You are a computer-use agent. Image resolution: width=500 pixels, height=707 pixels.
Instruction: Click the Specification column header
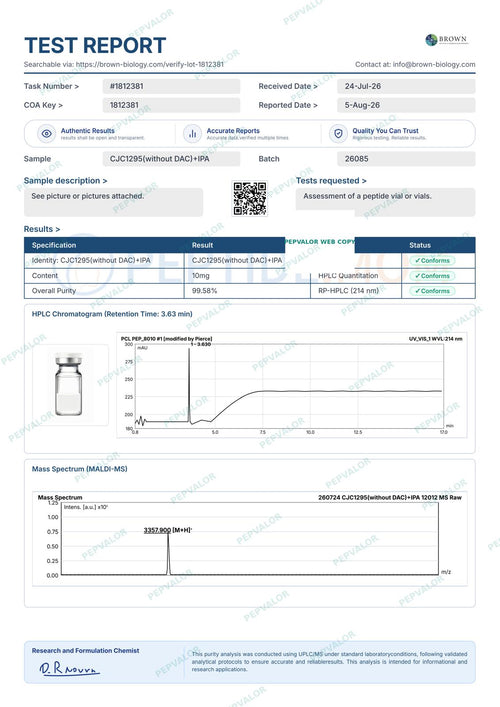click(x=54, y=245)
